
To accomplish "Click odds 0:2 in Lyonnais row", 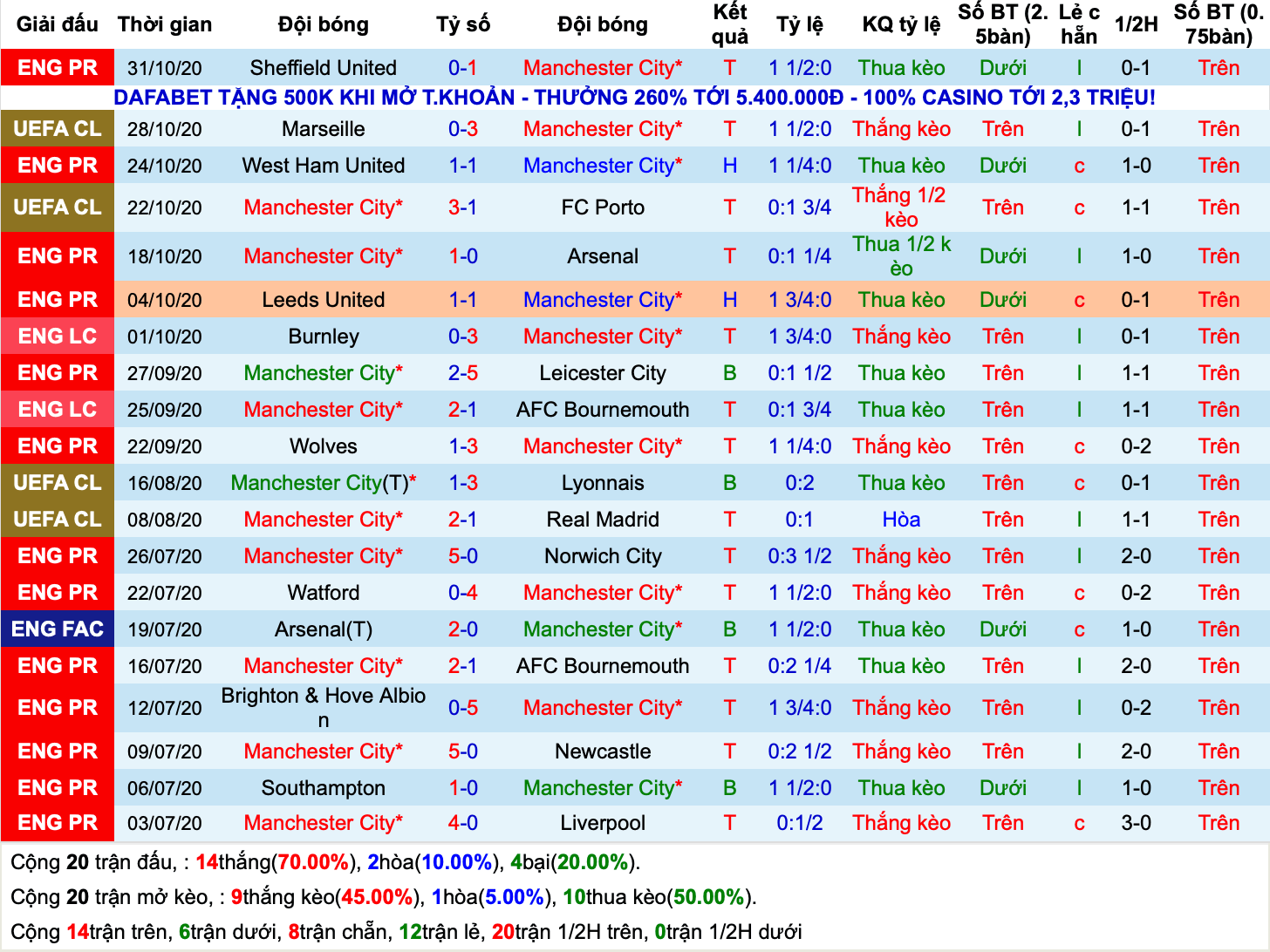I will pyautogui.click(x=800, y=483).
